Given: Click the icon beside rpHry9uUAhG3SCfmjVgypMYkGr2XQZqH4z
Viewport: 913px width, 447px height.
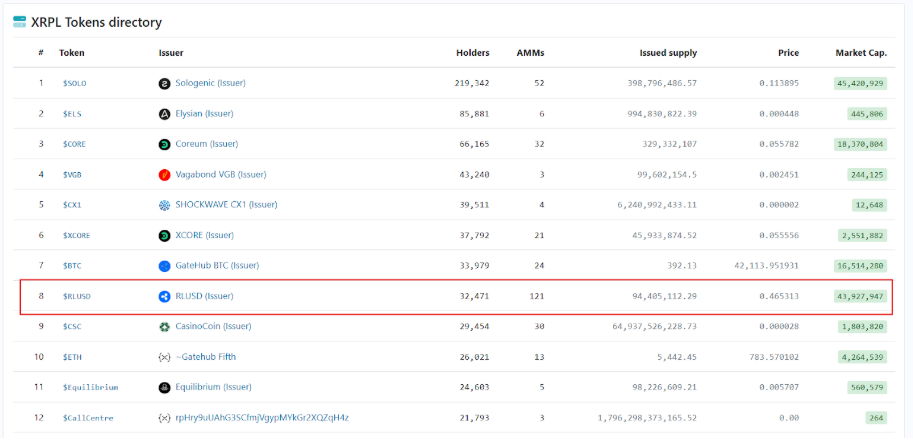Looking at the screenshot, I should click(x=164, y=418).
